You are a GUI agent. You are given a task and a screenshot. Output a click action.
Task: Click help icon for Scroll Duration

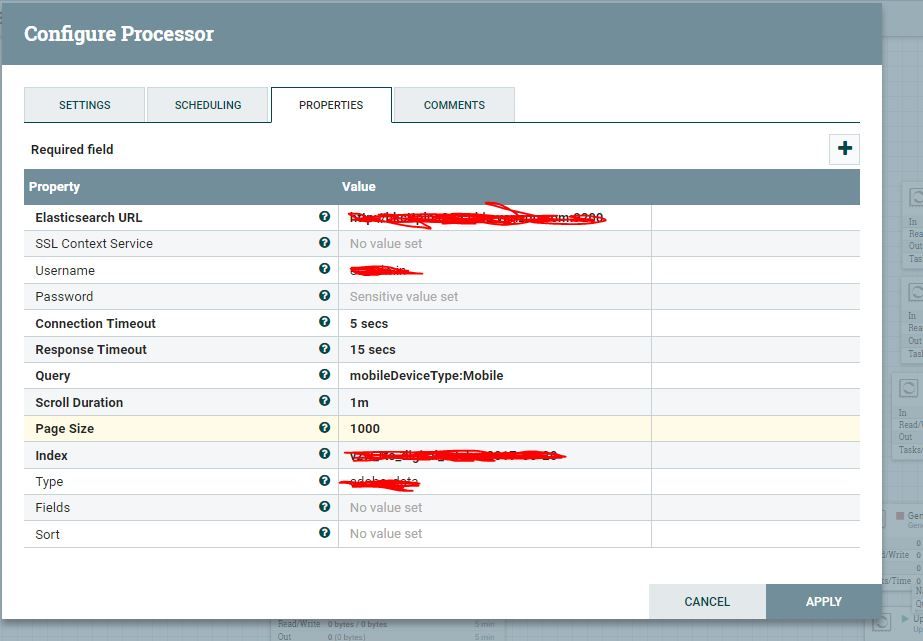[325, 401]
